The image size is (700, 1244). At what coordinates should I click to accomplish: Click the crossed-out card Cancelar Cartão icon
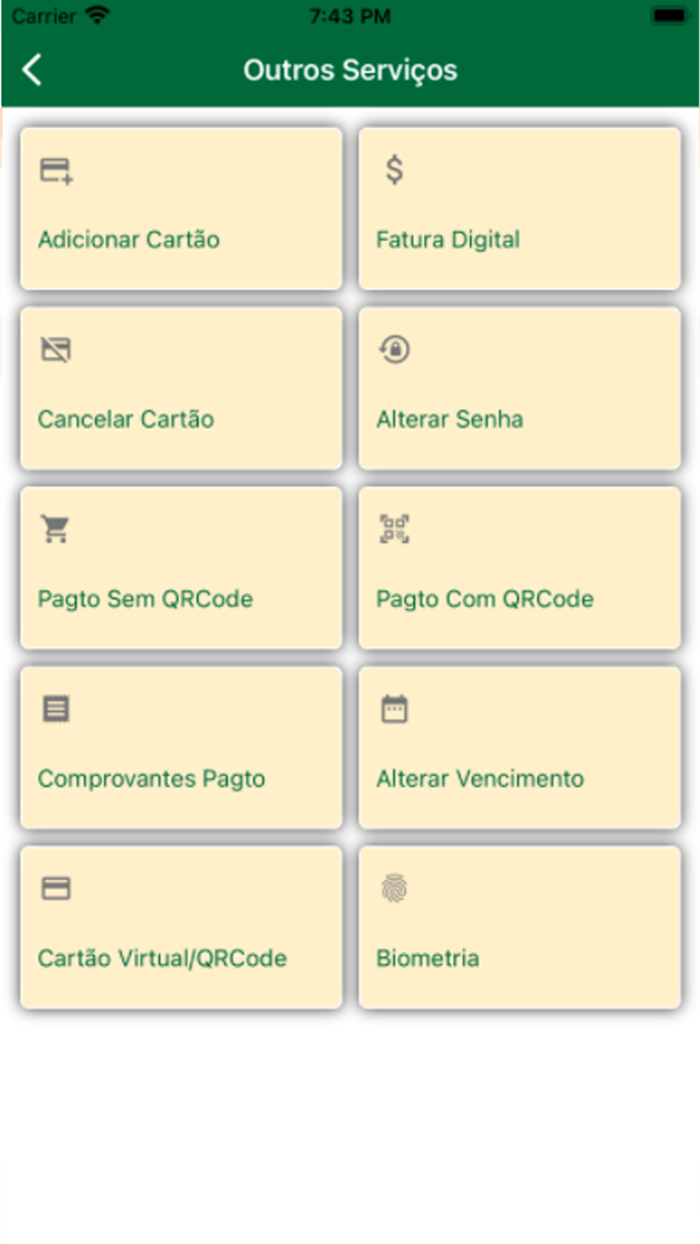55,350
